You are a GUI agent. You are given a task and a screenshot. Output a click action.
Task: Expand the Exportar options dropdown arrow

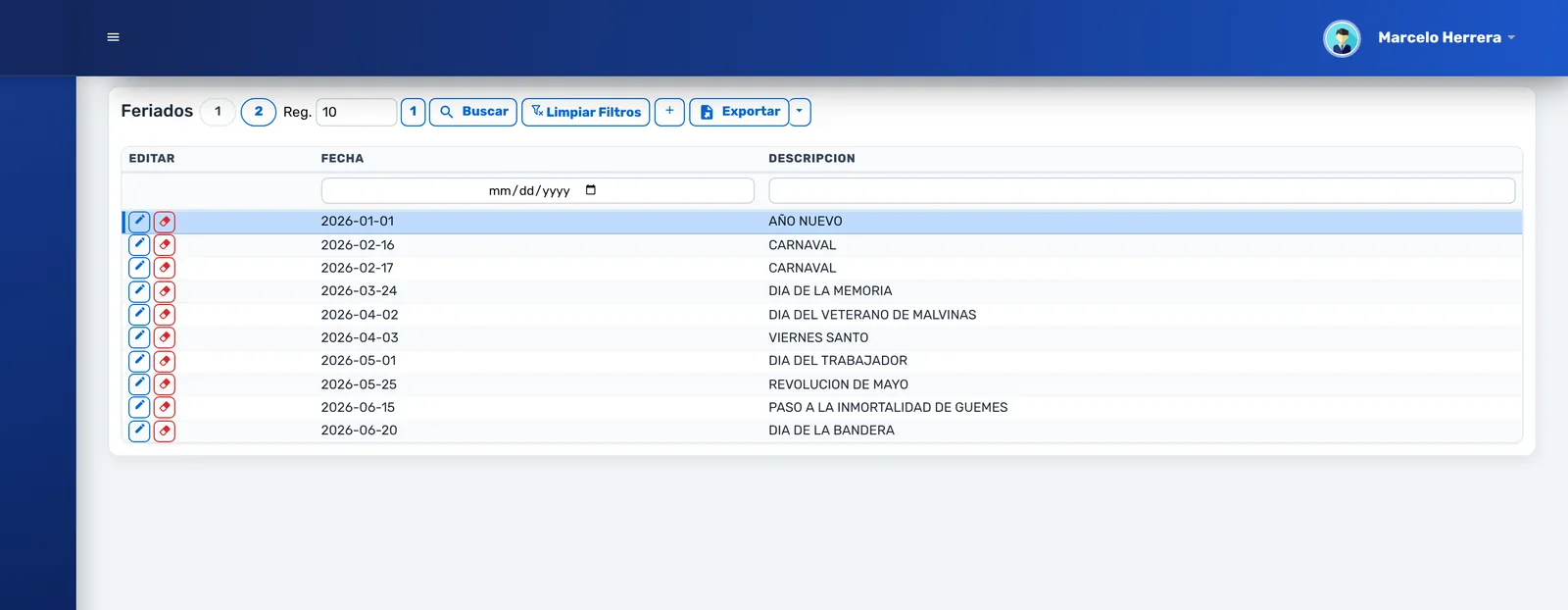coord(800,112)
